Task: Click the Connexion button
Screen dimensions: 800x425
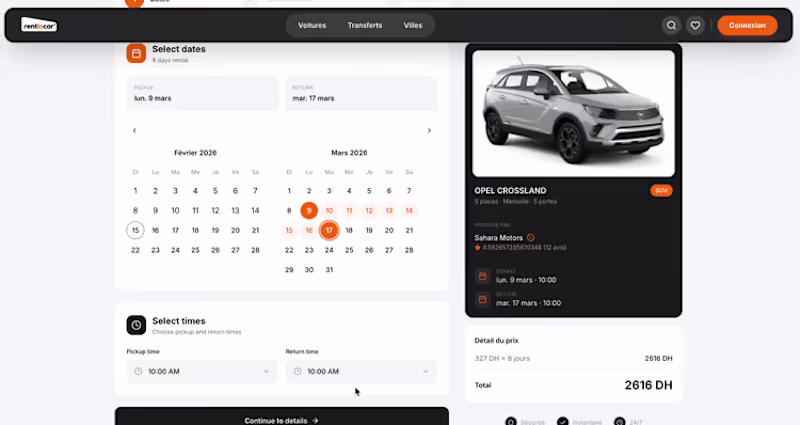Action: (x=747, y=25)
